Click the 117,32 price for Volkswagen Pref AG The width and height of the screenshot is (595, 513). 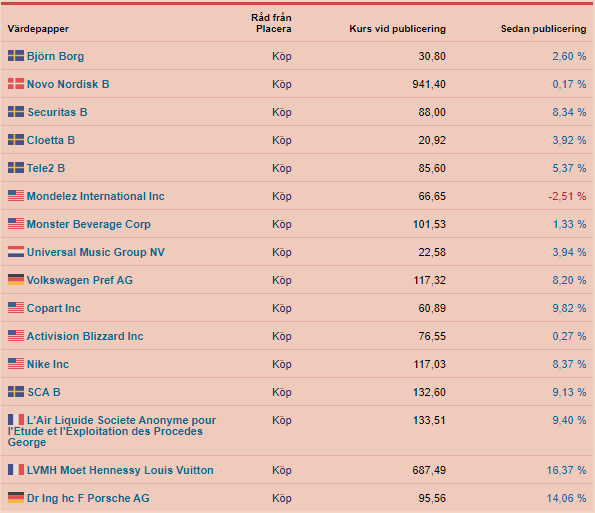(x=430, y=280)
